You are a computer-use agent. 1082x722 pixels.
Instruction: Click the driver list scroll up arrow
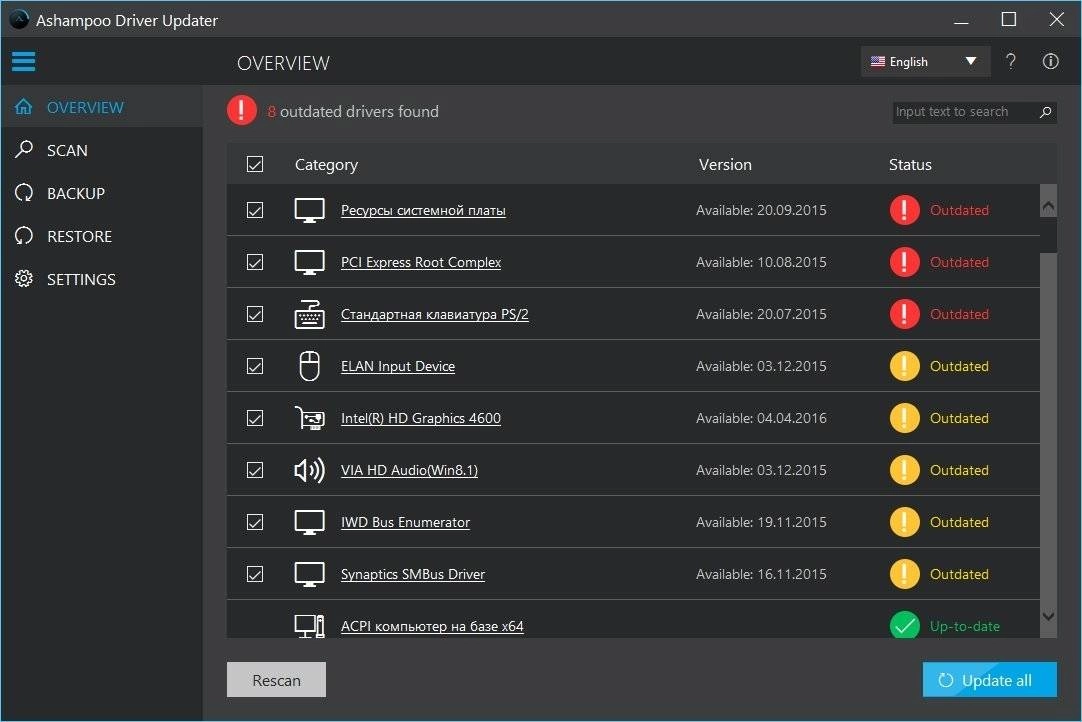1048,206
